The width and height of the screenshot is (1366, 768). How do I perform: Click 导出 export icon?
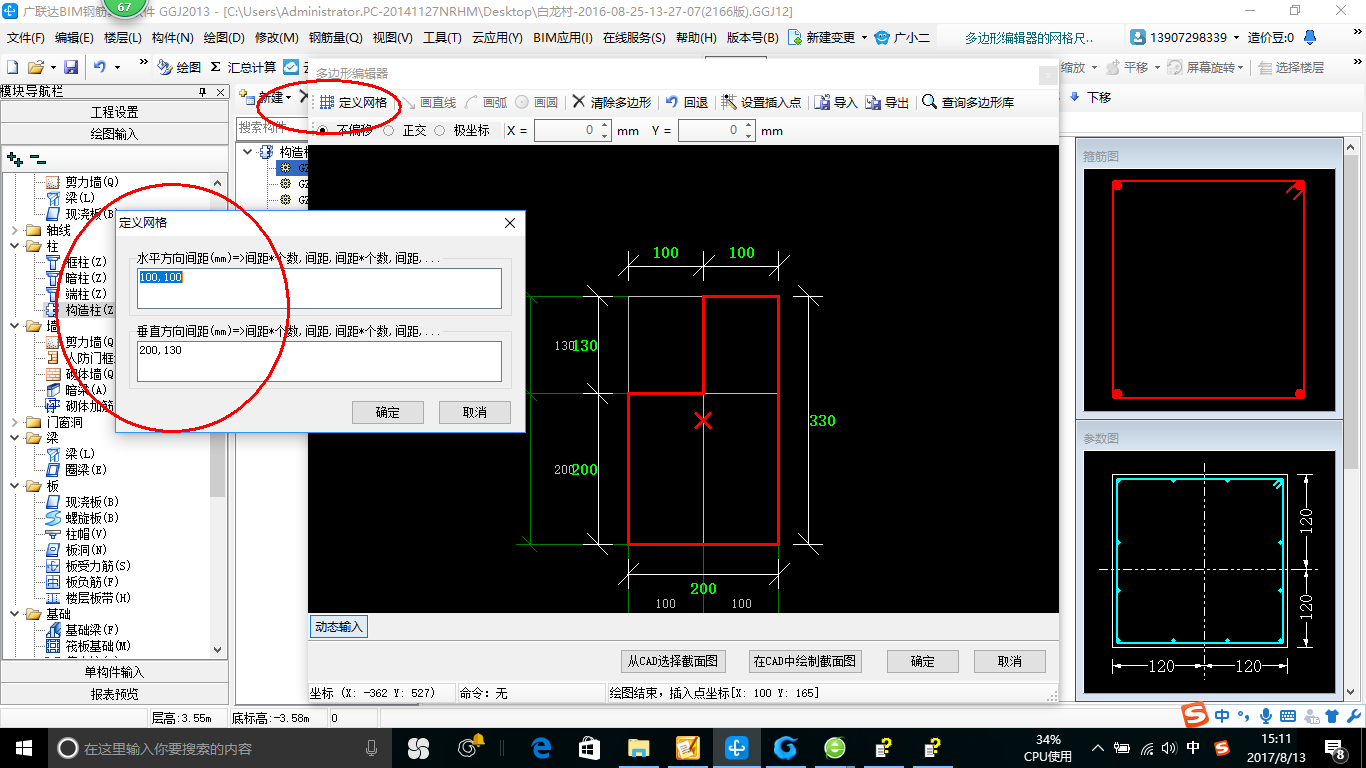point(887,102)
